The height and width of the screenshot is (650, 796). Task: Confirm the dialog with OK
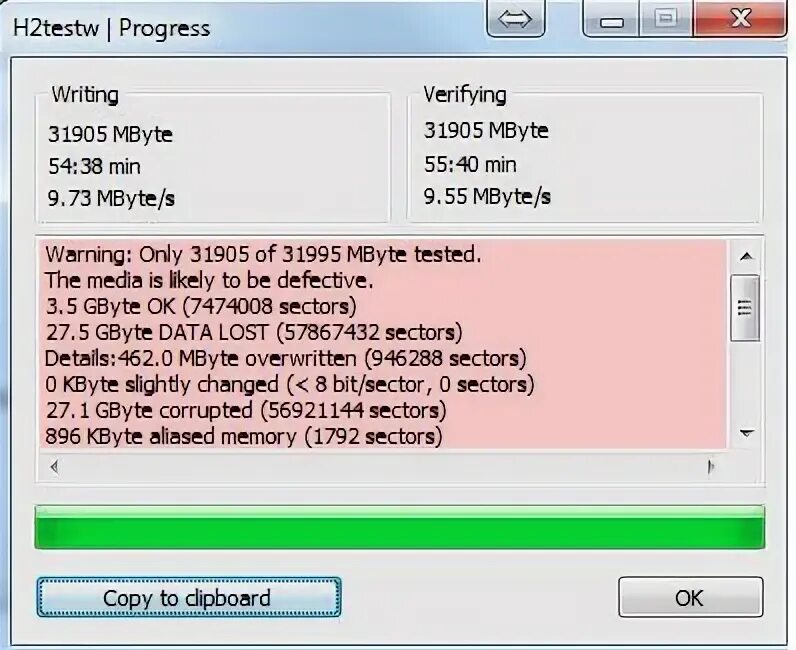click(690, 597)
